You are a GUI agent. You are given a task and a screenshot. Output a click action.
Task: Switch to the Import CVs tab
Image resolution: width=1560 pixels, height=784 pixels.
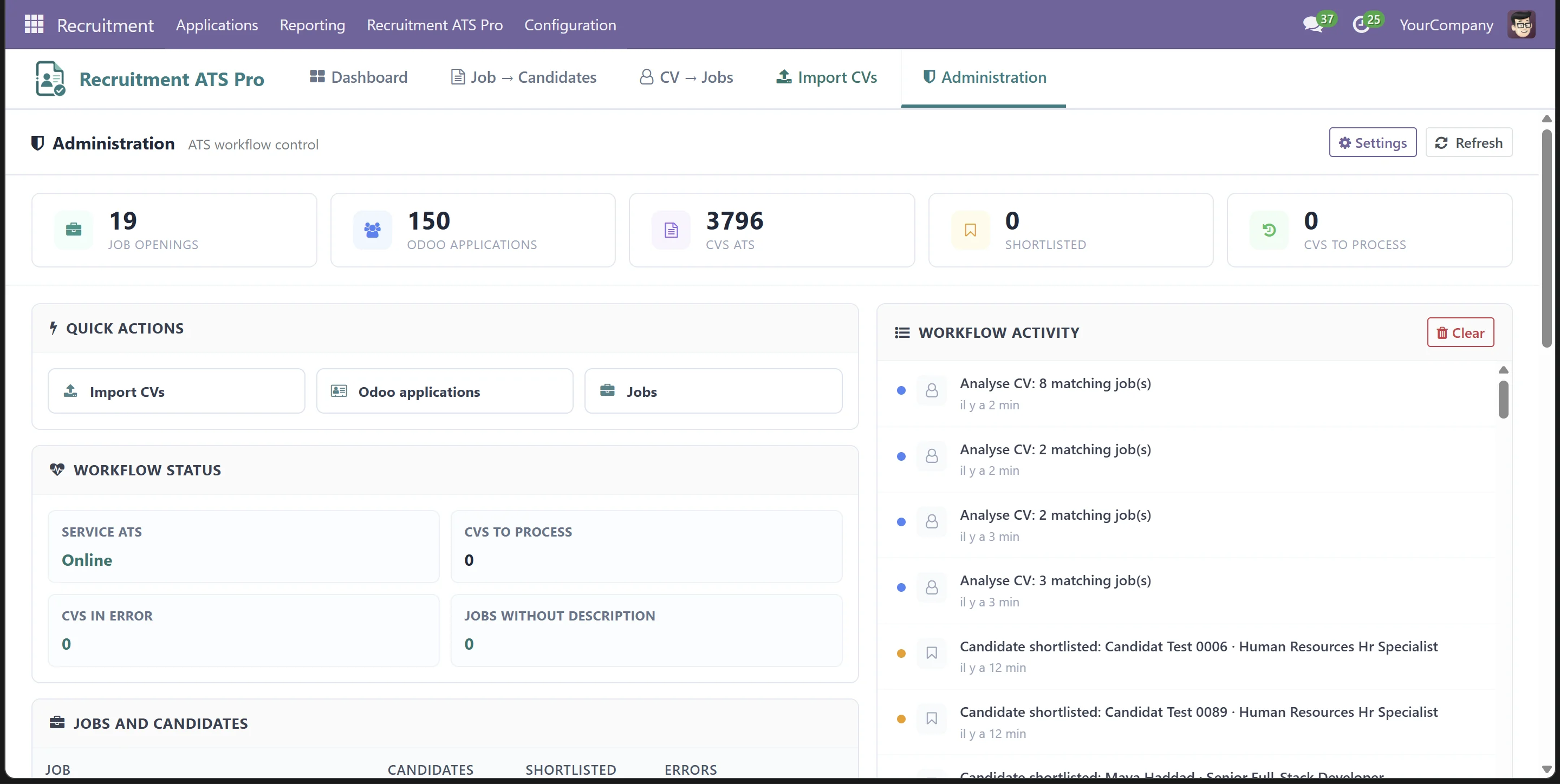[827, 77]
